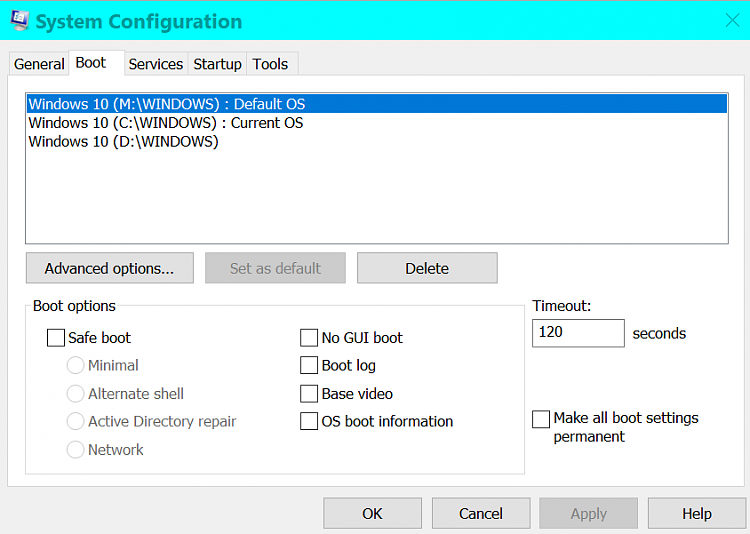Select Windows 10 (M:\WINDOWS) Default OS entry
This screenshot has width=750, height=534.
pyautogui.click(x=377, y=104)
